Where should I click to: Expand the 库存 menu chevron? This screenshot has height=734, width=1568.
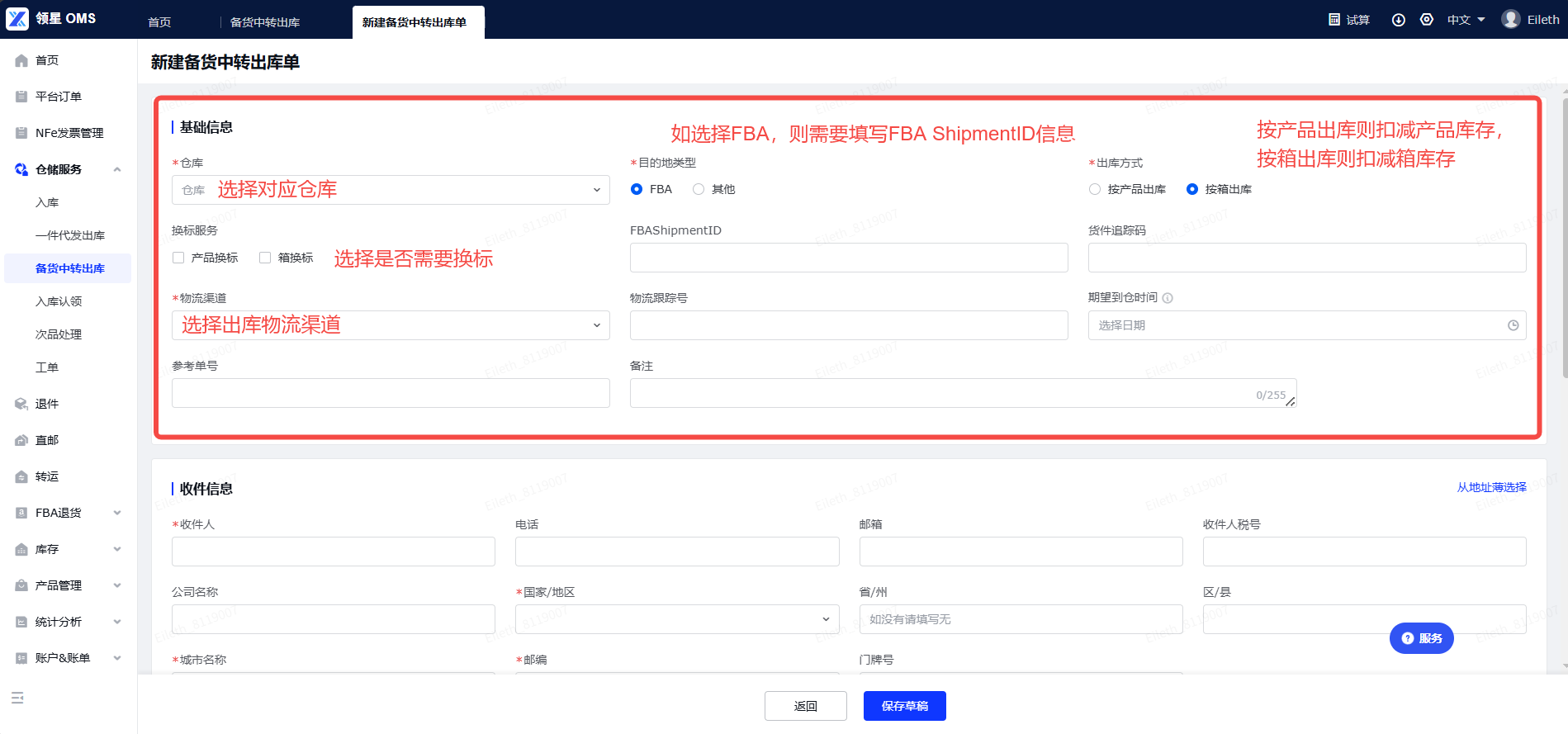(117, 549)
